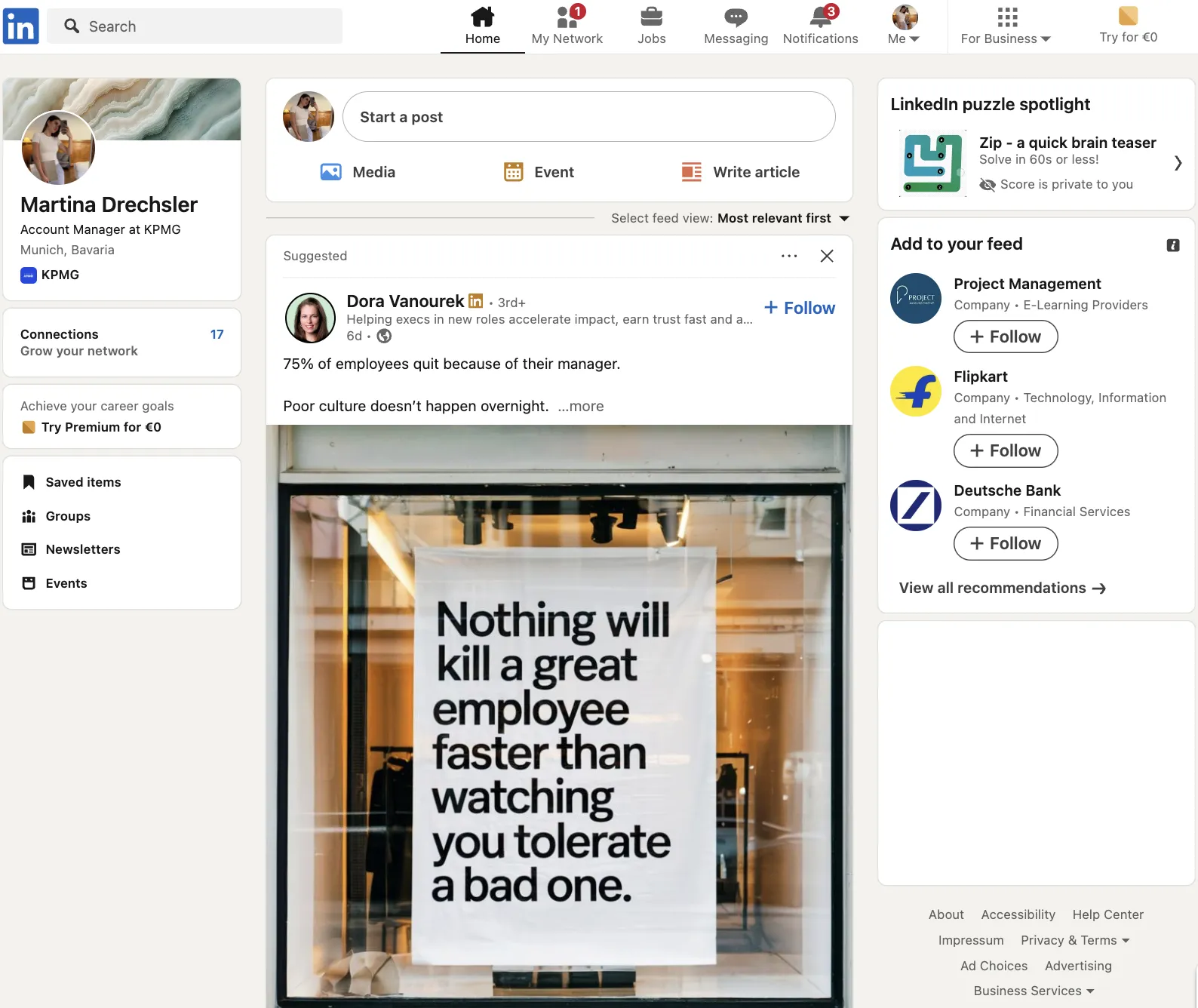Open Martina Drechsler profile photo
The width and height of the screenshot is (1198, 1008).
[58, 148]
